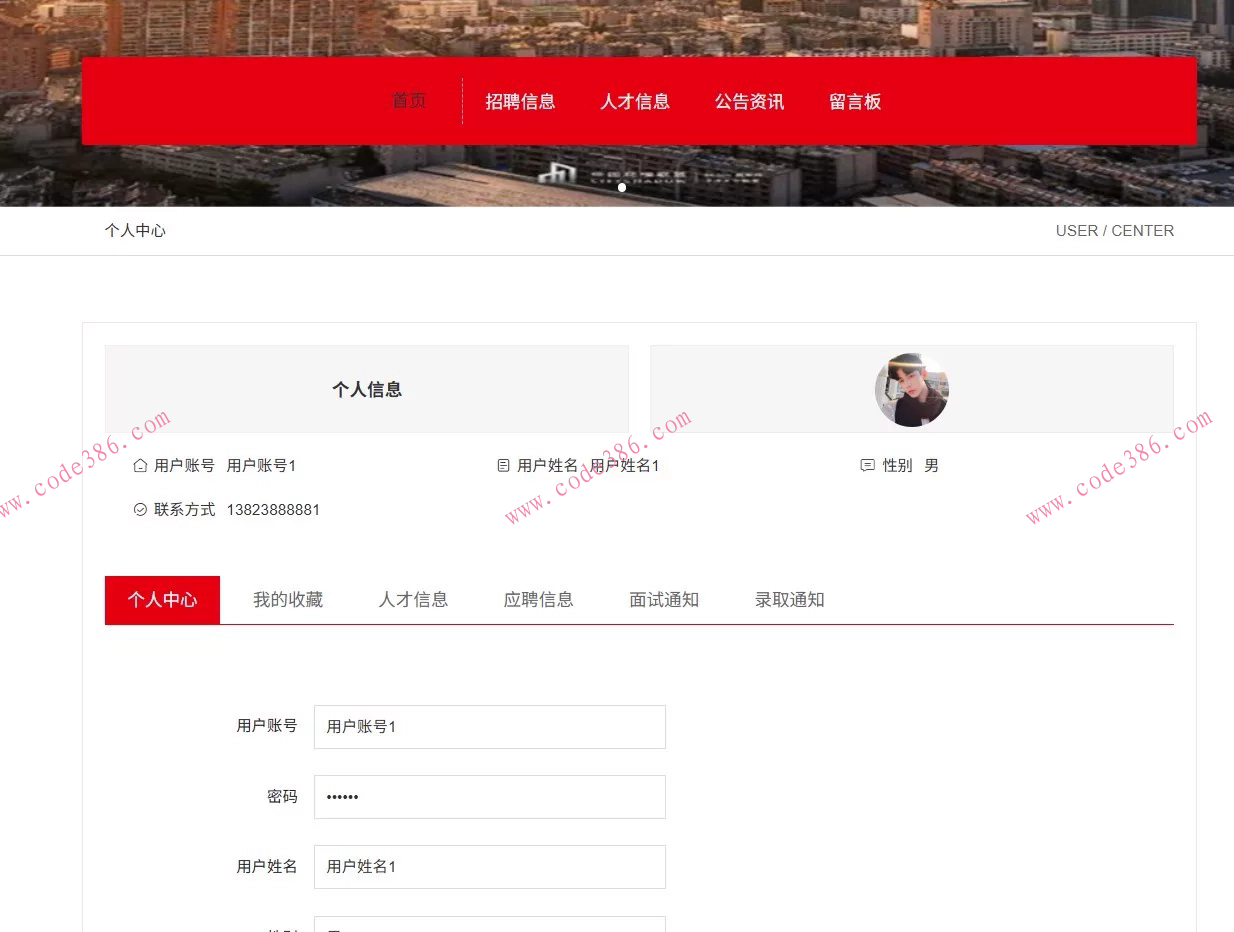Viewport: 1234px width, 932px height.
Task: Switch to the 我的收藏 tab
Action: tap(288, 599)
